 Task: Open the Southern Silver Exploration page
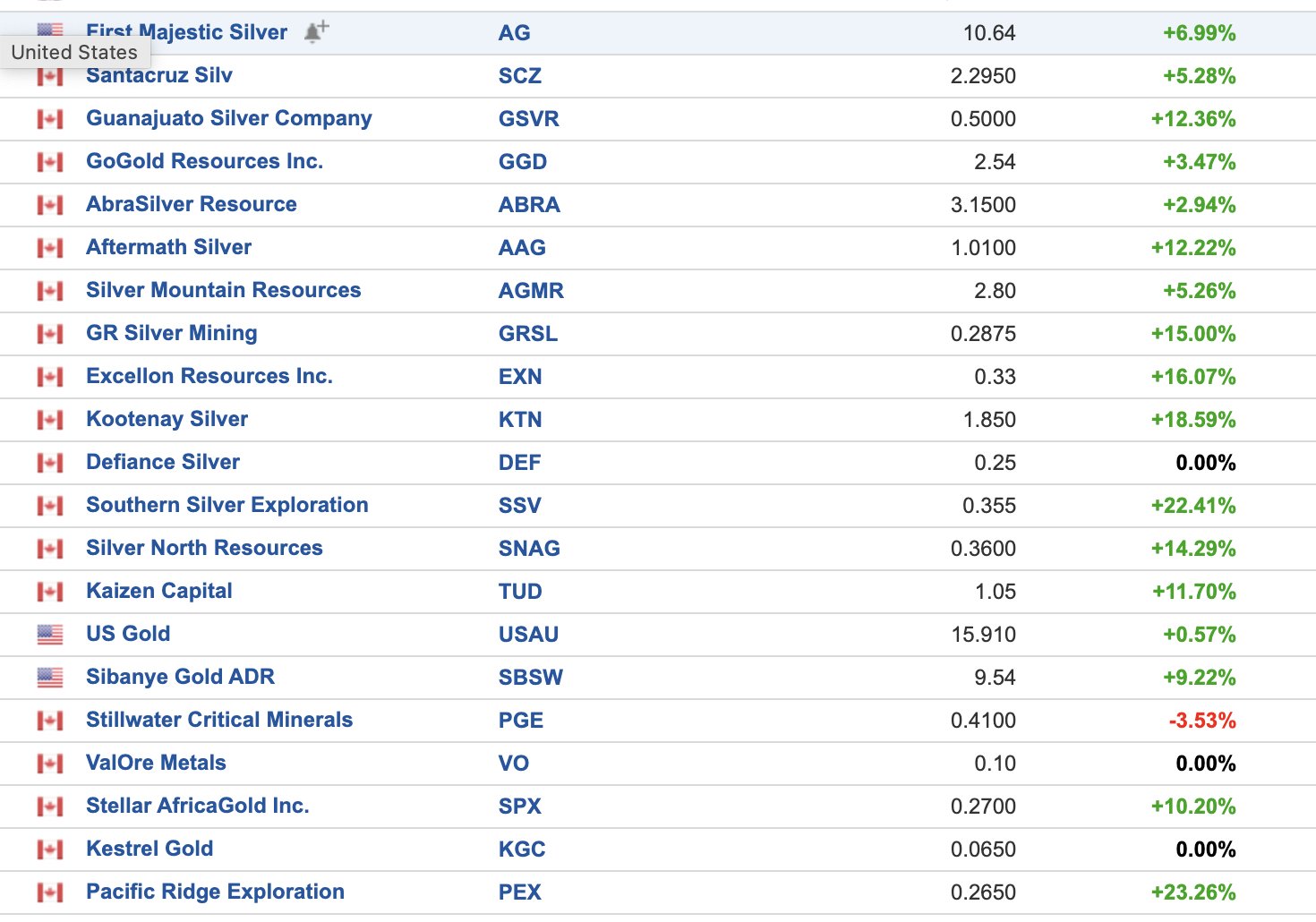(x=226, y=505)
